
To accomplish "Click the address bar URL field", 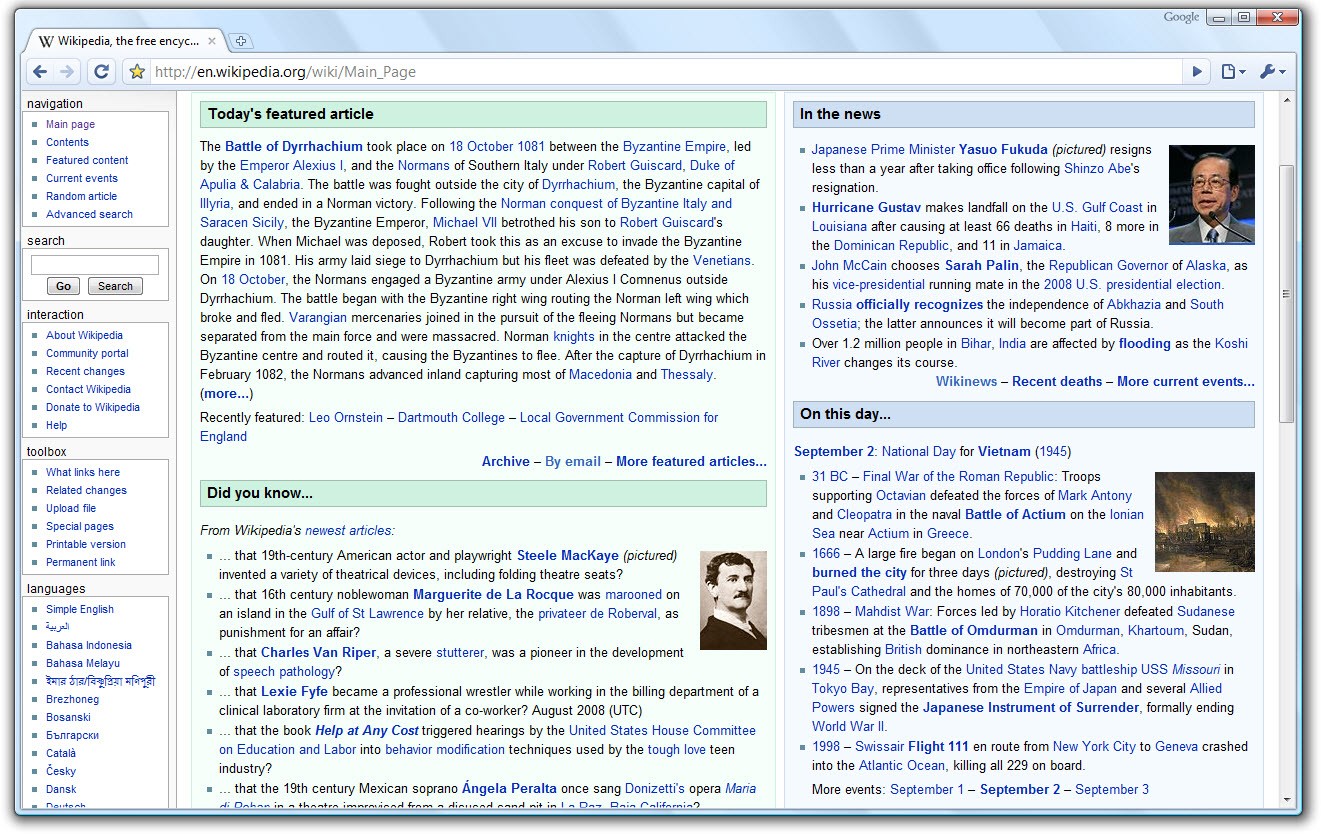I will 665,71.
